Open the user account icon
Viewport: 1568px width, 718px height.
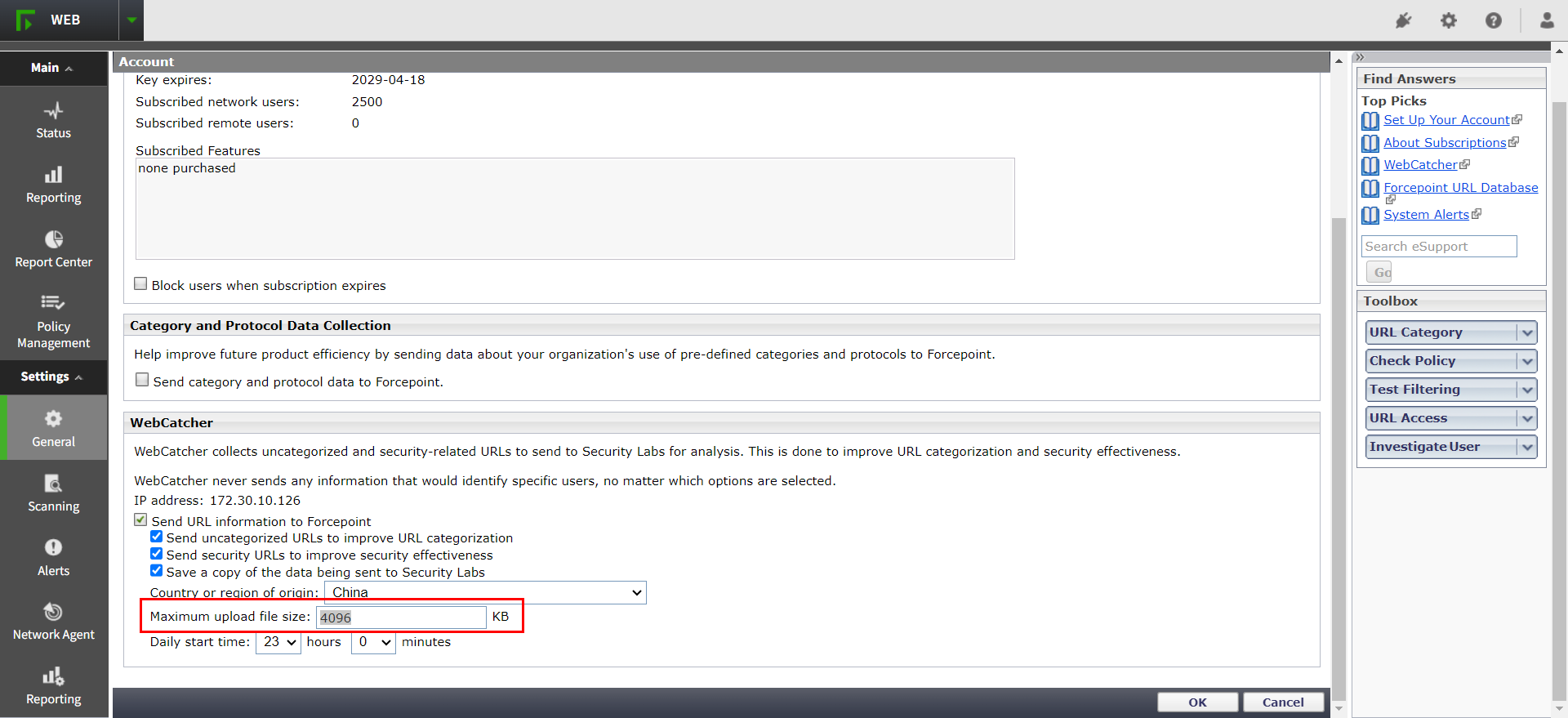coord(1546,20)
